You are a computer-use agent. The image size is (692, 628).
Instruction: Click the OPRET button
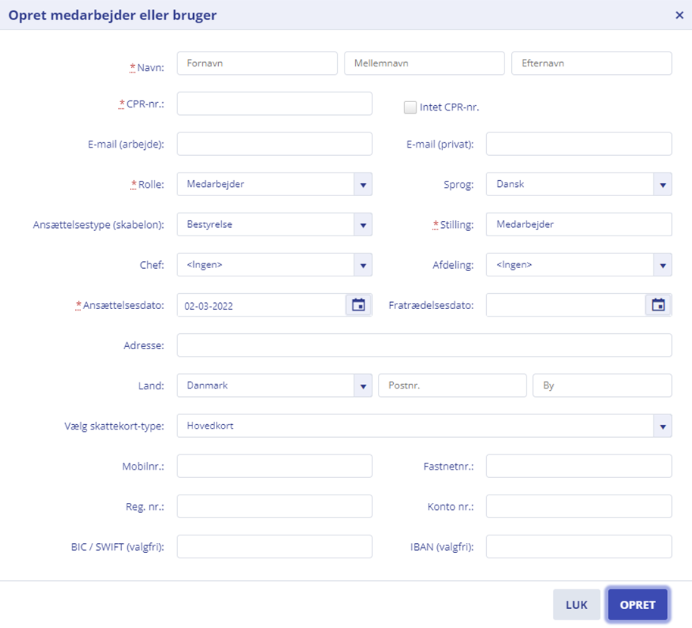(637, 605)
